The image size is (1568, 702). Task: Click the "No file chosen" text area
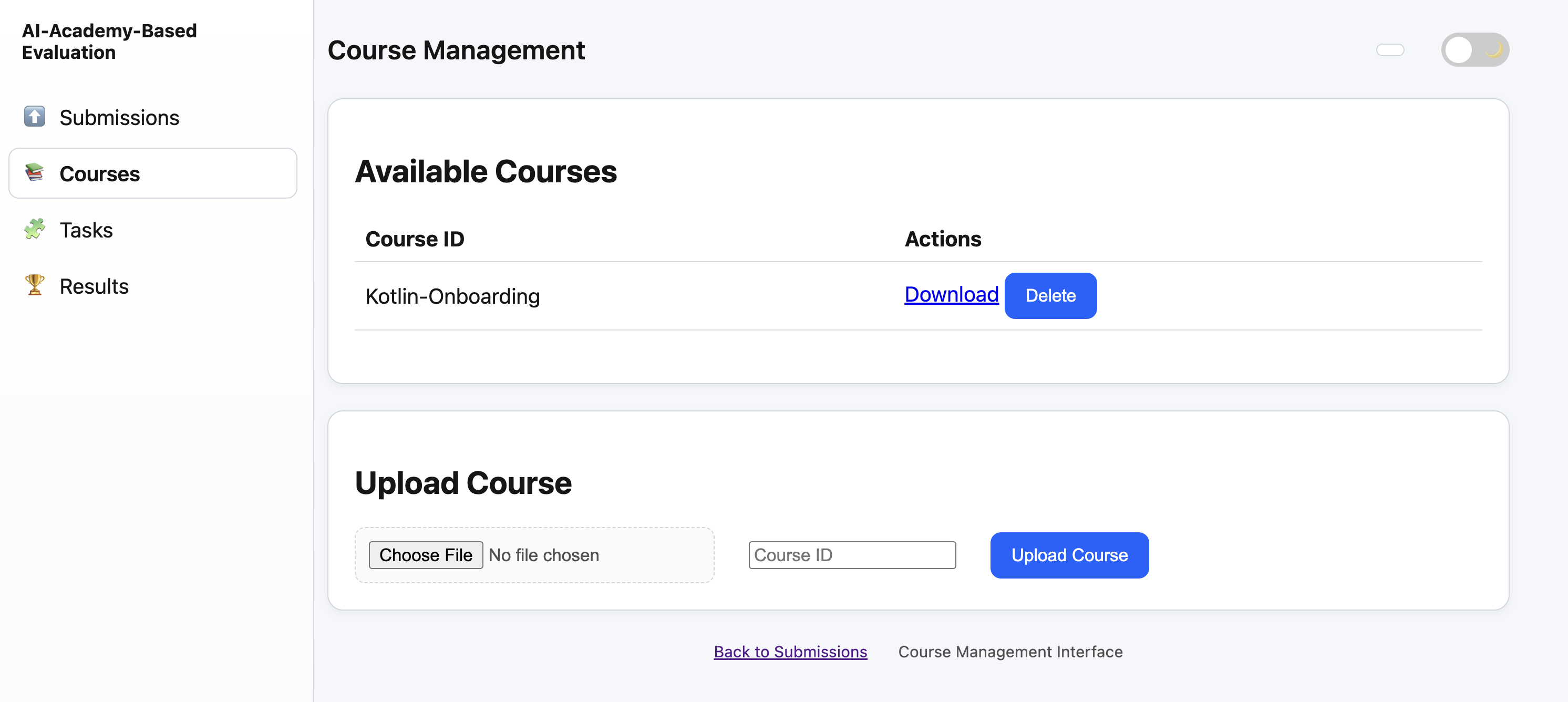point(543,555)
